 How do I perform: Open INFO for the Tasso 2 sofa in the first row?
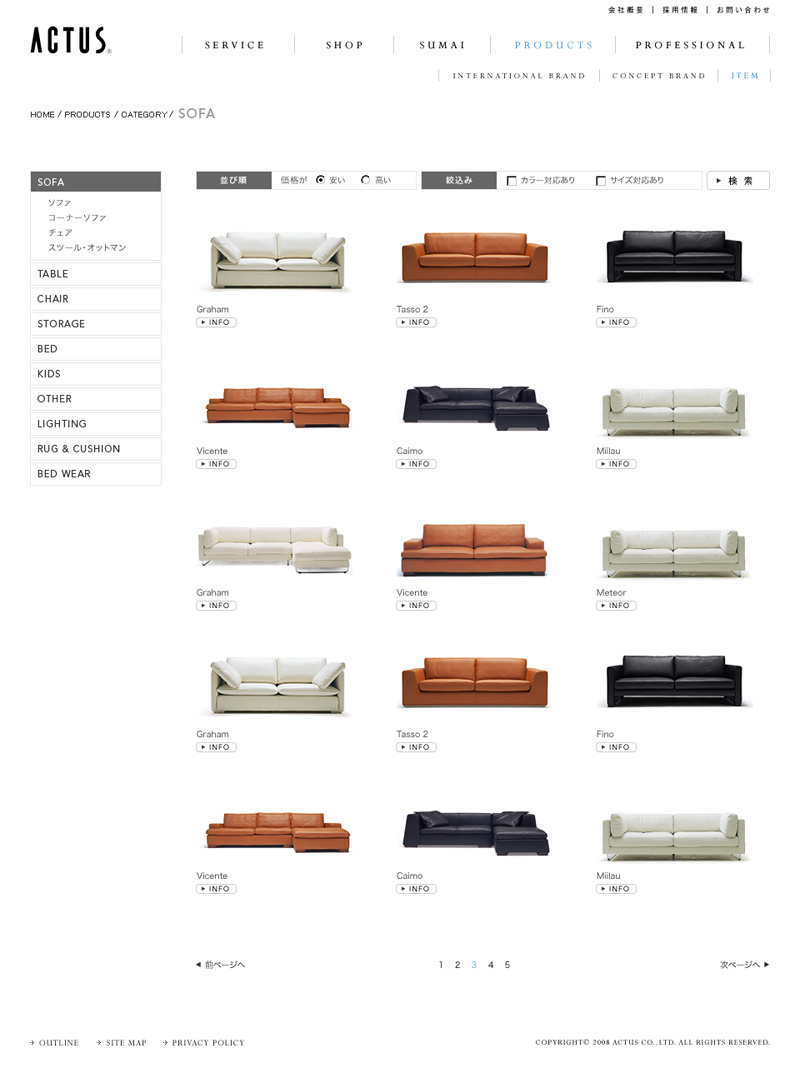click(x=416, y=323)
